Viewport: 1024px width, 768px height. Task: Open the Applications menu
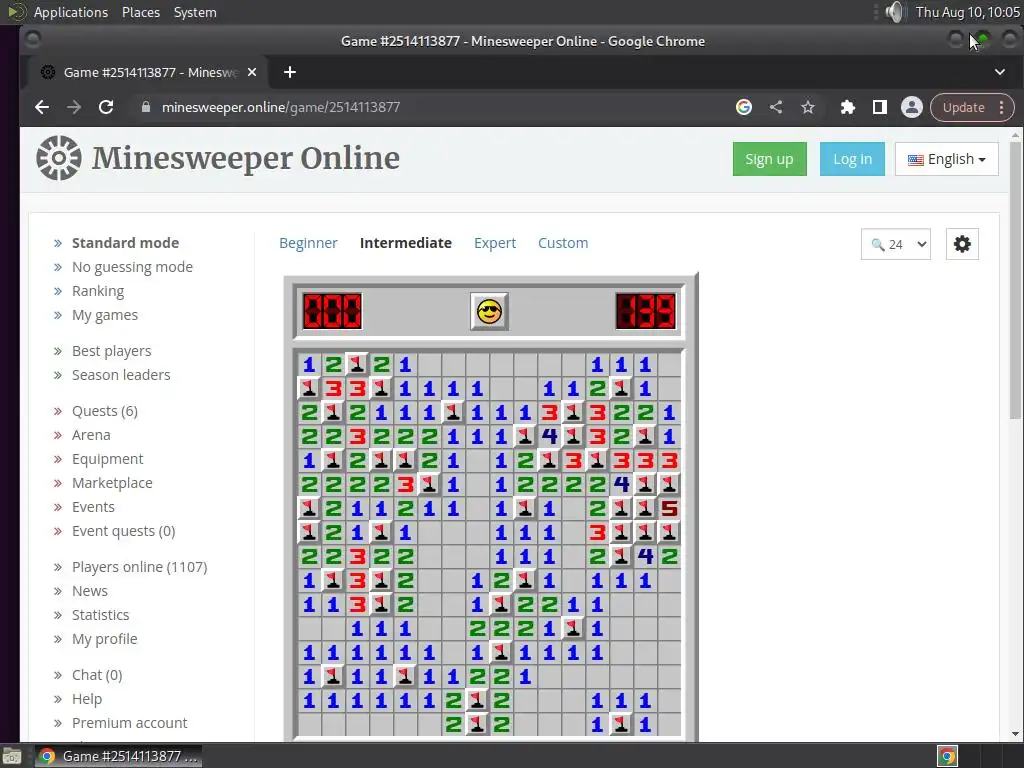tap(71, 12)
